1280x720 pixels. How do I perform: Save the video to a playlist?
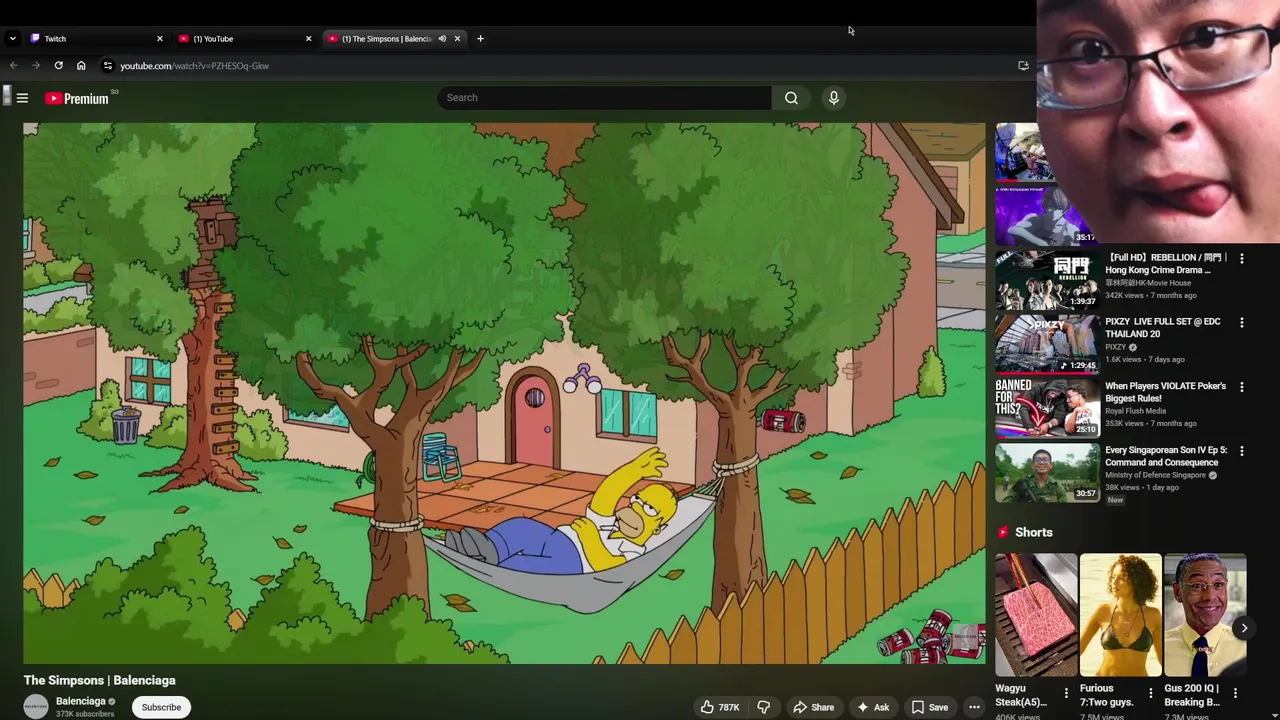click(929, 707)
